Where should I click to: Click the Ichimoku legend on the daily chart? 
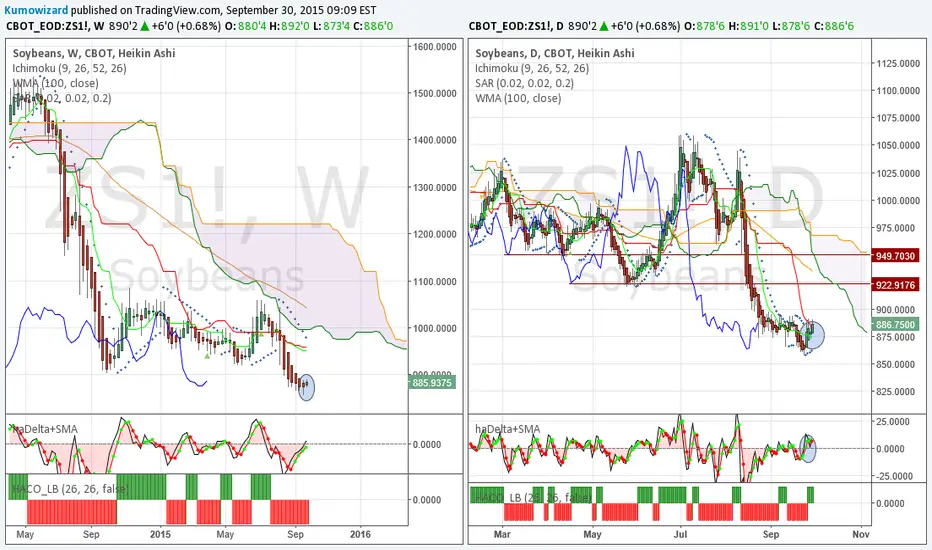point(532,68)
